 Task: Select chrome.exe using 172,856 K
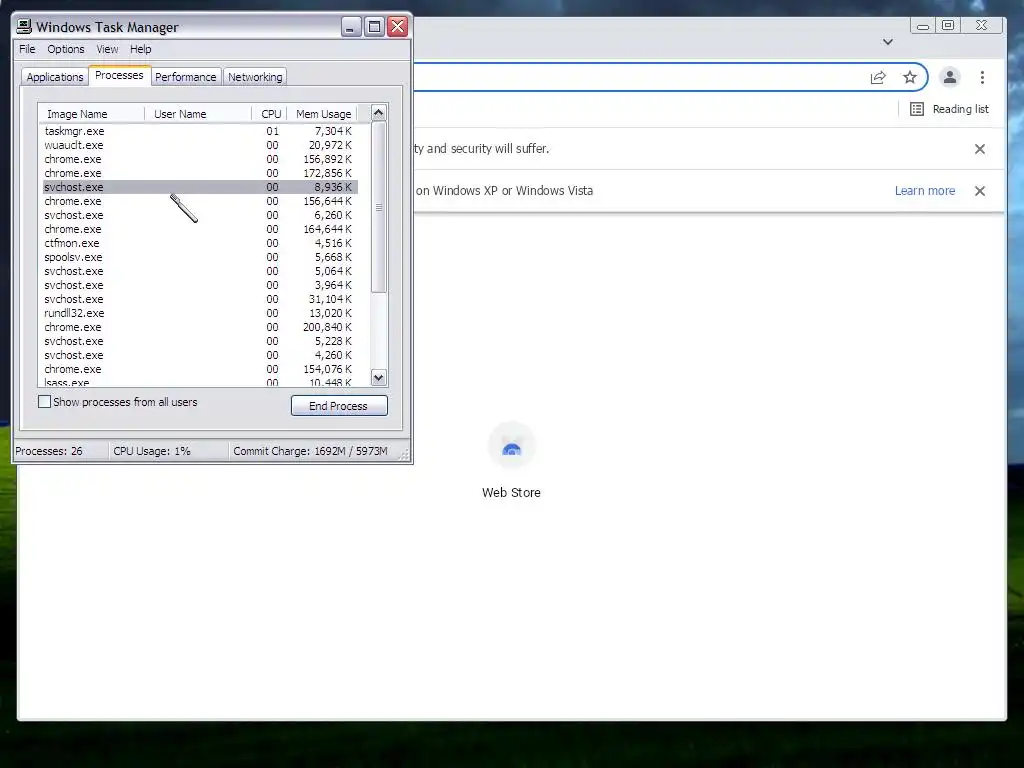[x=200, y=173]
